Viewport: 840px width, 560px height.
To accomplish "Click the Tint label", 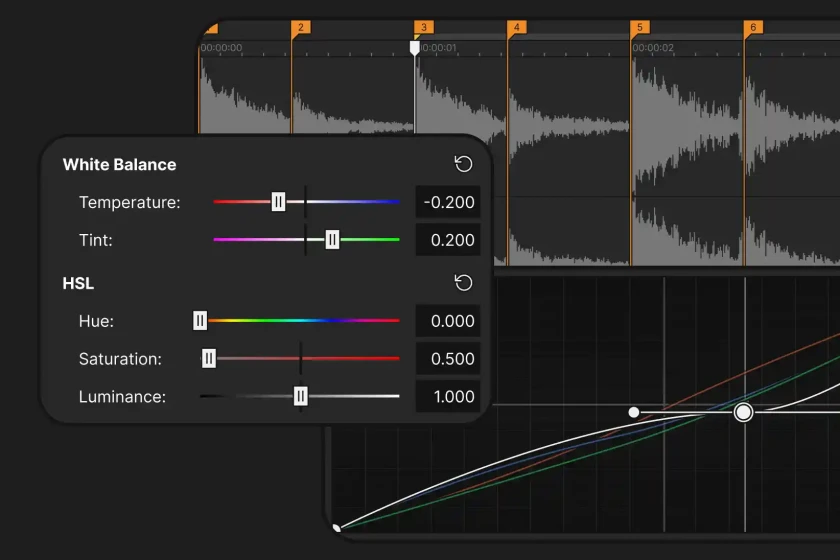I will tap(96, 240).
